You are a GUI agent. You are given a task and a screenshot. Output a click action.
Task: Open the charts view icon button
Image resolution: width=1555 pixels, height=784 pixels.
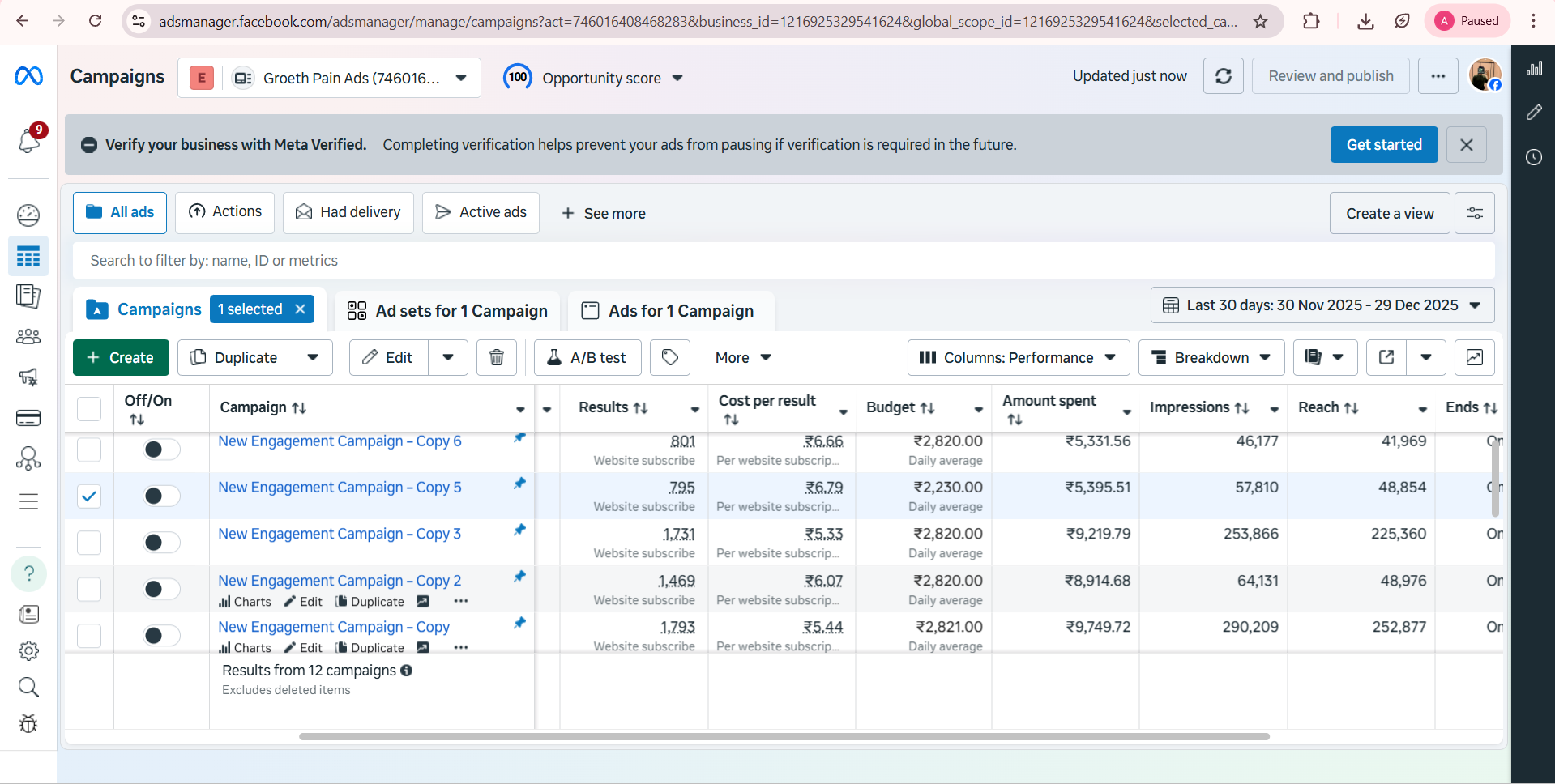pyautogui.click(x=1474, y=357)
